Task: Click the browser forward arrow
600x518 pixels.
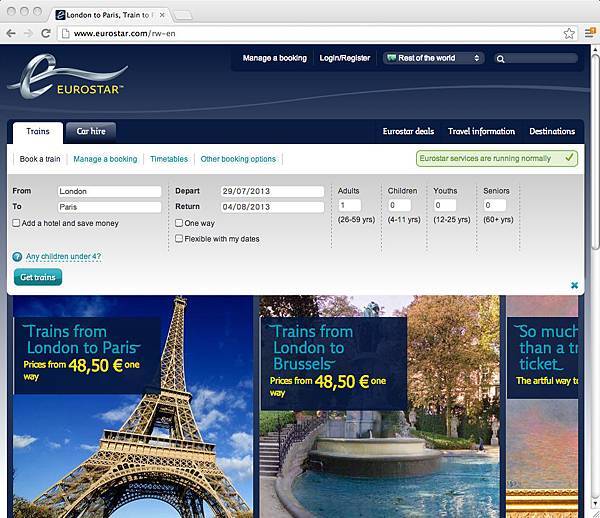Action: (x=28, y=34)
